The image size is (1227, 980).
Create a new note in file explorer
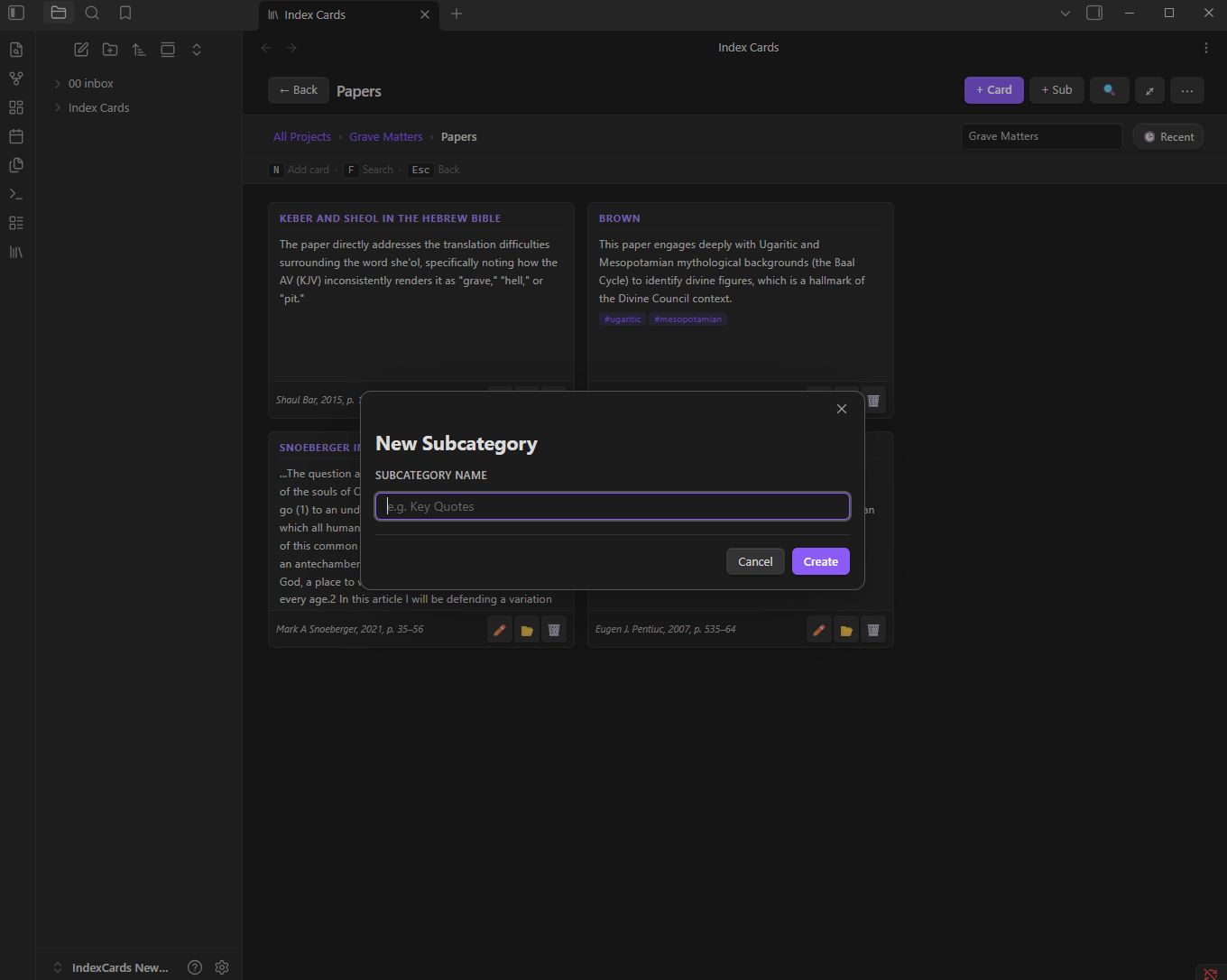point(81,50)
